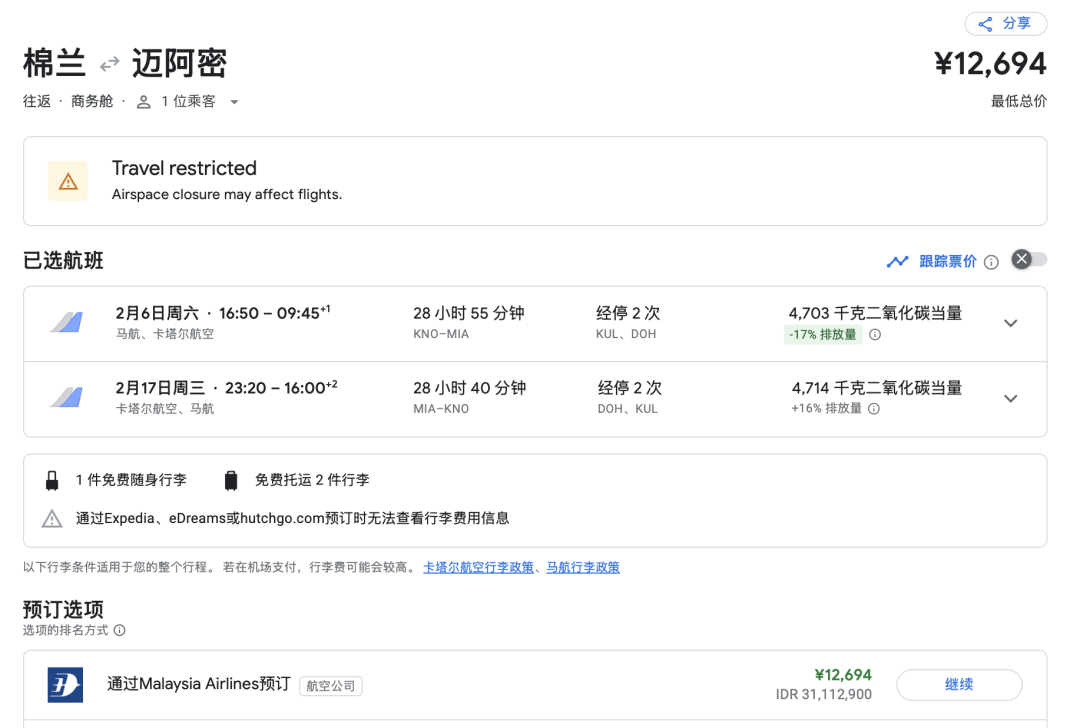
Task: Open the 商务舱 cabin class selector
Action: [x=92, y=101]
